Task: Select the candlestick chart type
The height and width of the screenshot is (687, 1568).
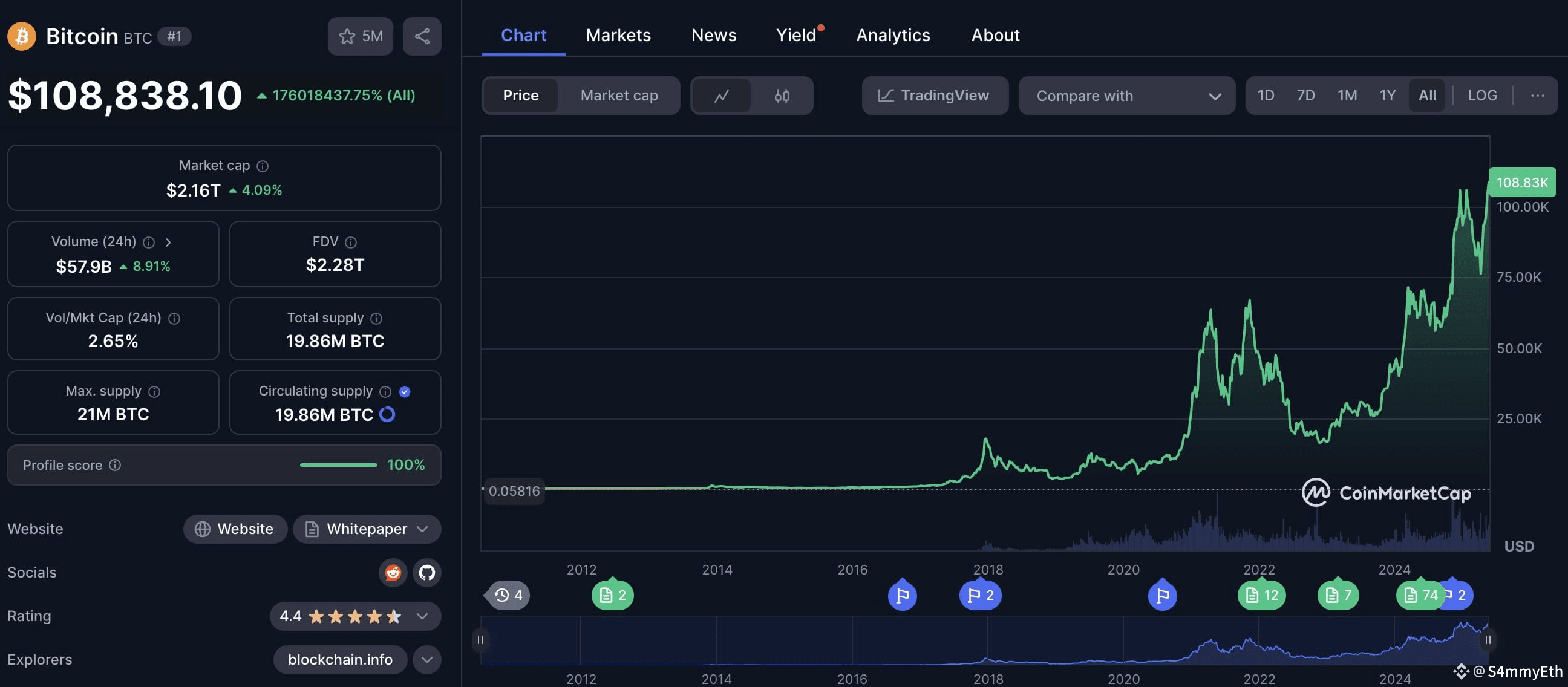Action: click(782, 96)
